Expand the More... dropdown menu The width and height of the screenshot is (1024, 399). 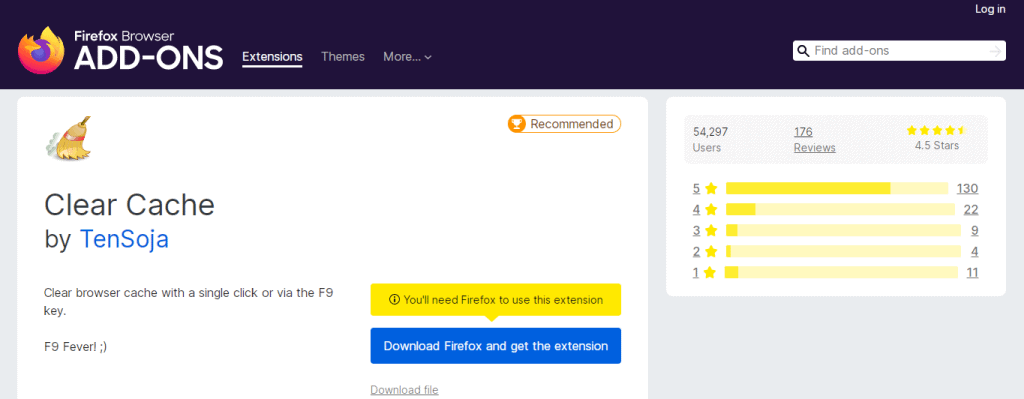pyautogui.click(x=408, y=57)
